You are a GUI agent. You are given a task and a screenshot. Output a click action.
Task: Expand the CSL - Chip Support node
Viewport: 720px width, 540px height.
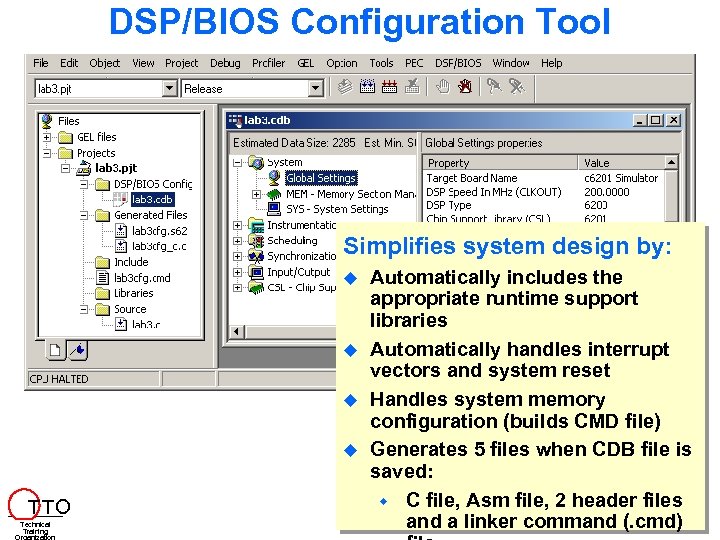tap(237, 288)
